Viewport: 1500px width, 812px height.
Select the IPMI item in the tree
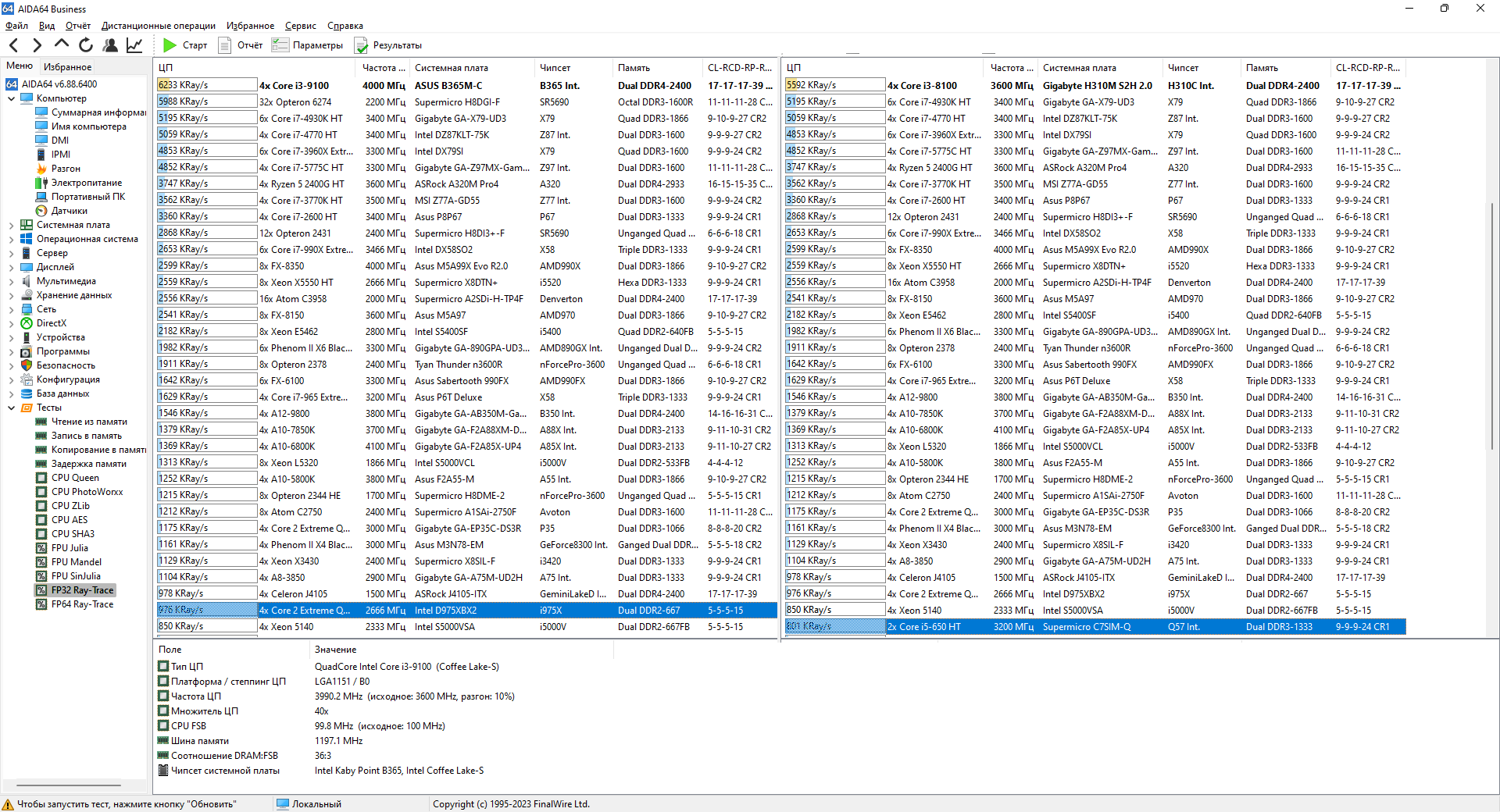[x=53, y=155]
